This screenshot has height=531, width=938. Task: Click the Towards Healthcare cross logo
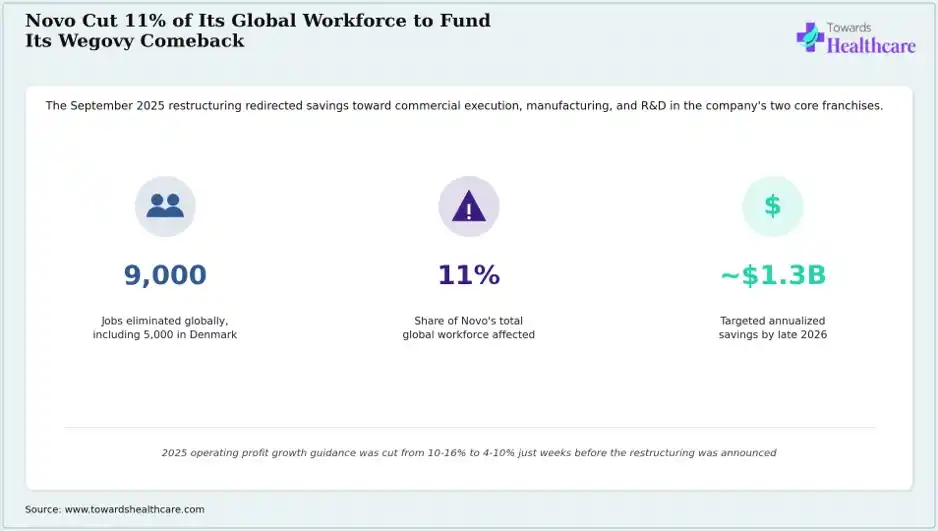tap(810, 37)
